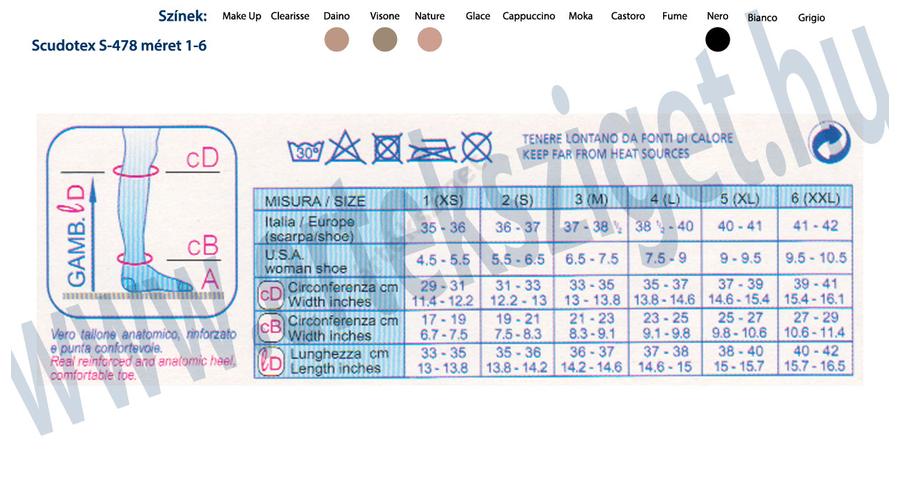Click the lD length icon in table

point(270,362)
